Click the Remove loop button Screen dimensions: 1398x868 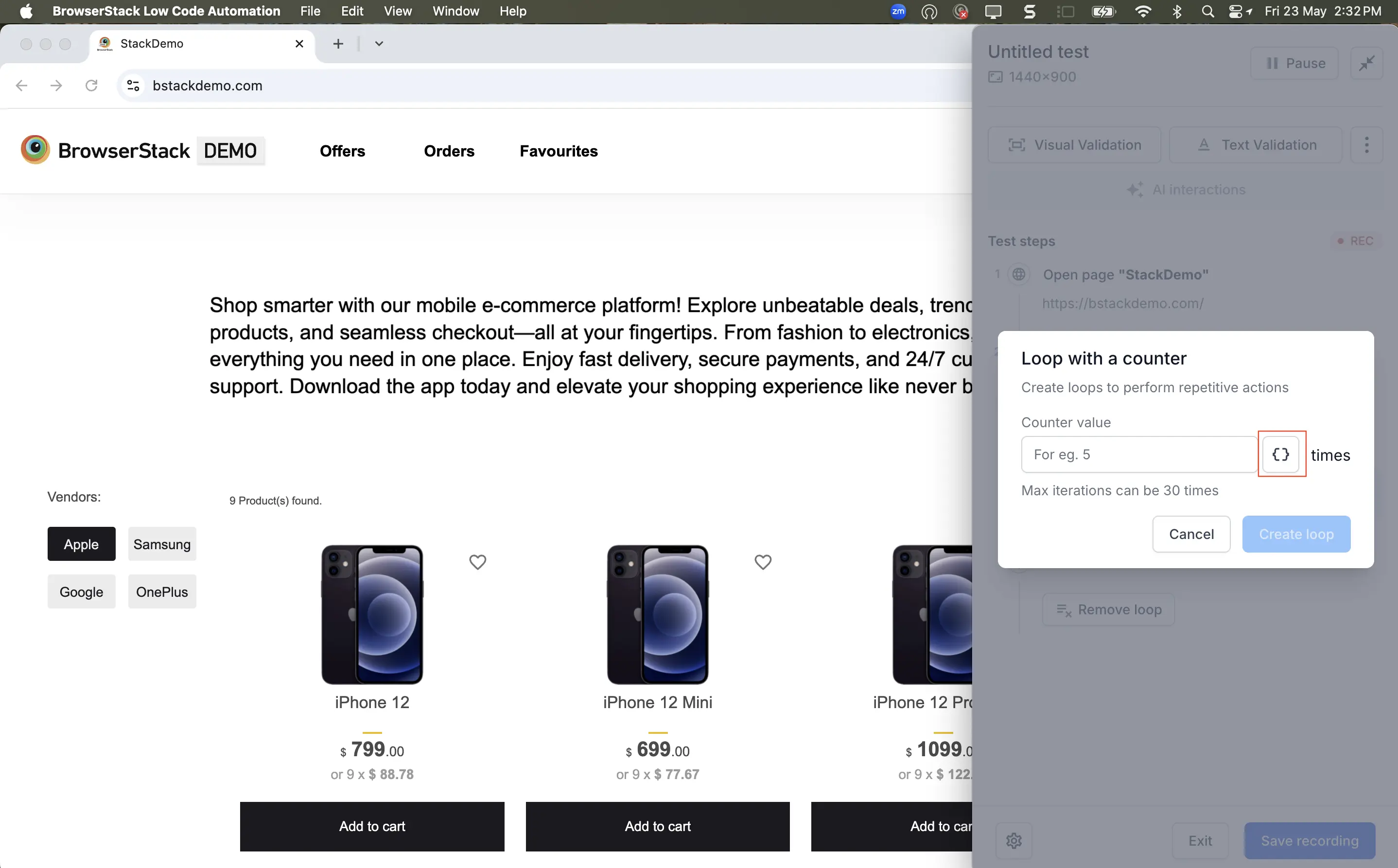1108,609
